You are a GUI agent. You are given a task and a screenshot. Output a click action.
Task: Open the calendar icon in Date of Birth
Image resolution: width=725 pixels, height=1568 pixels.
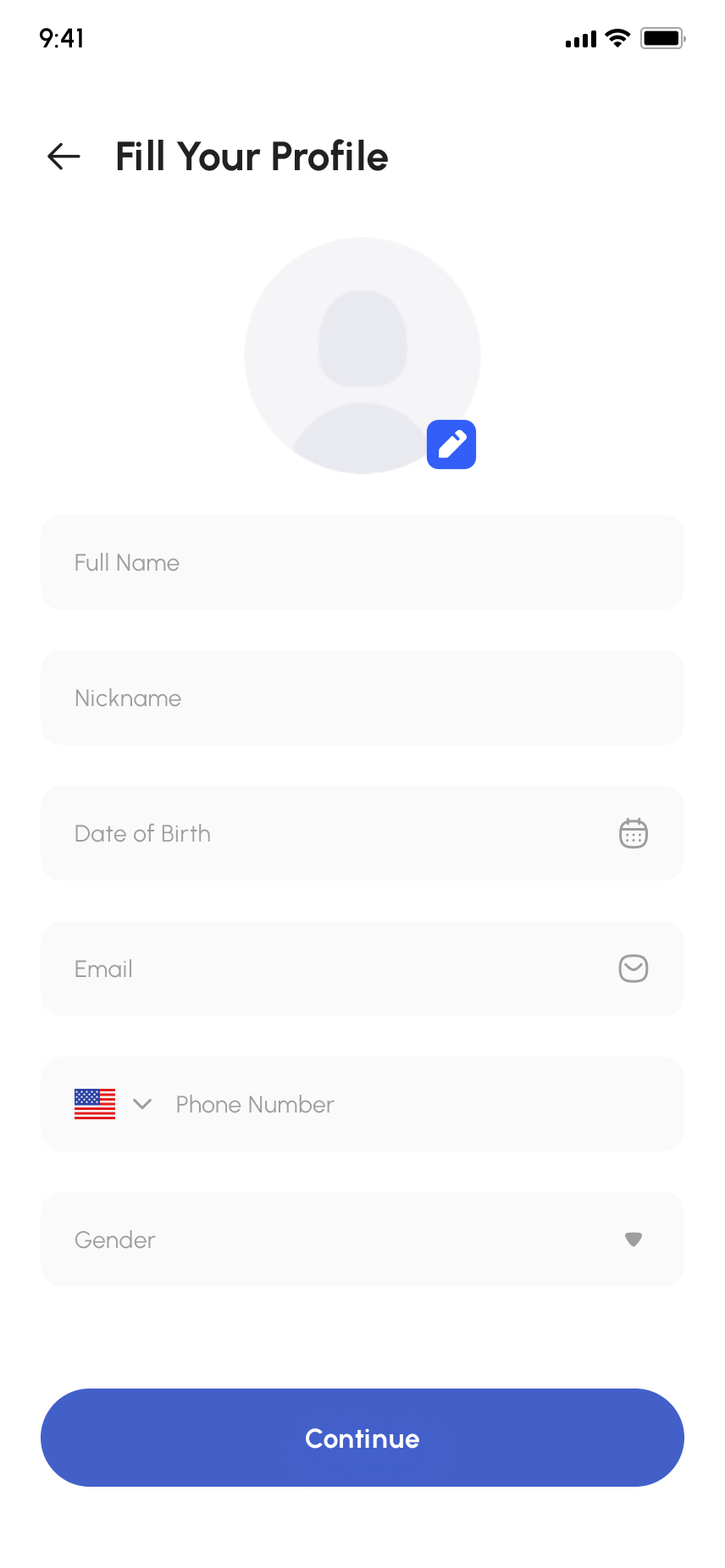click(634, 834)
